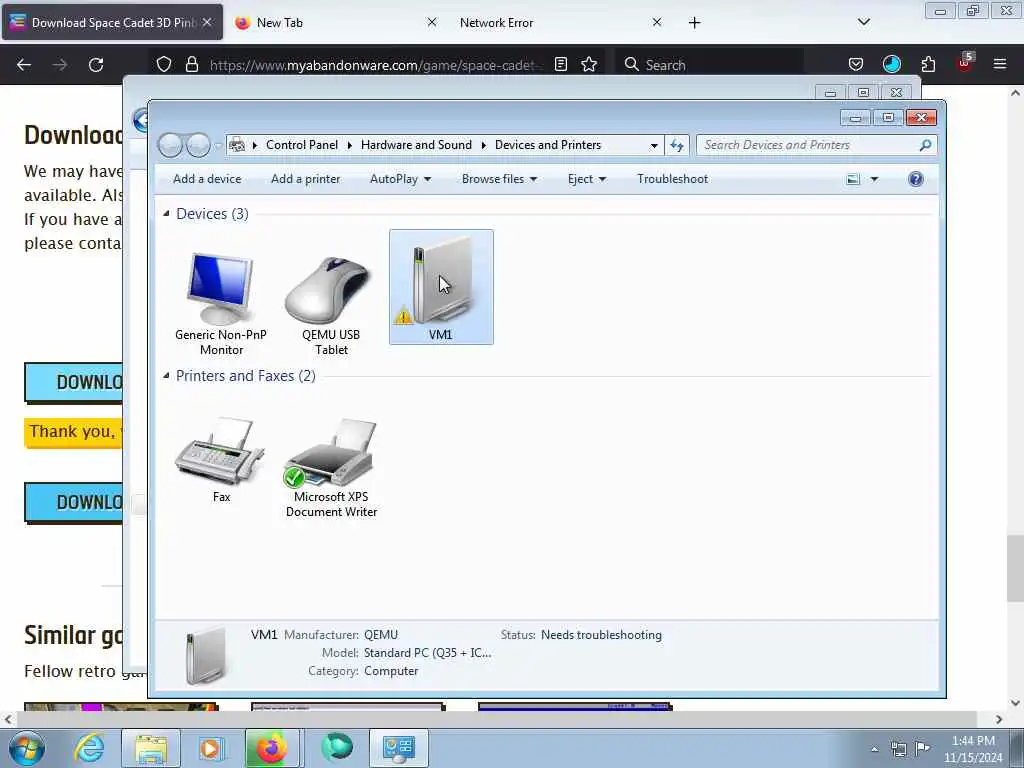Click Devices and Printers breadcrumb
1024x768 pixels.
click(x=547, y=145)
